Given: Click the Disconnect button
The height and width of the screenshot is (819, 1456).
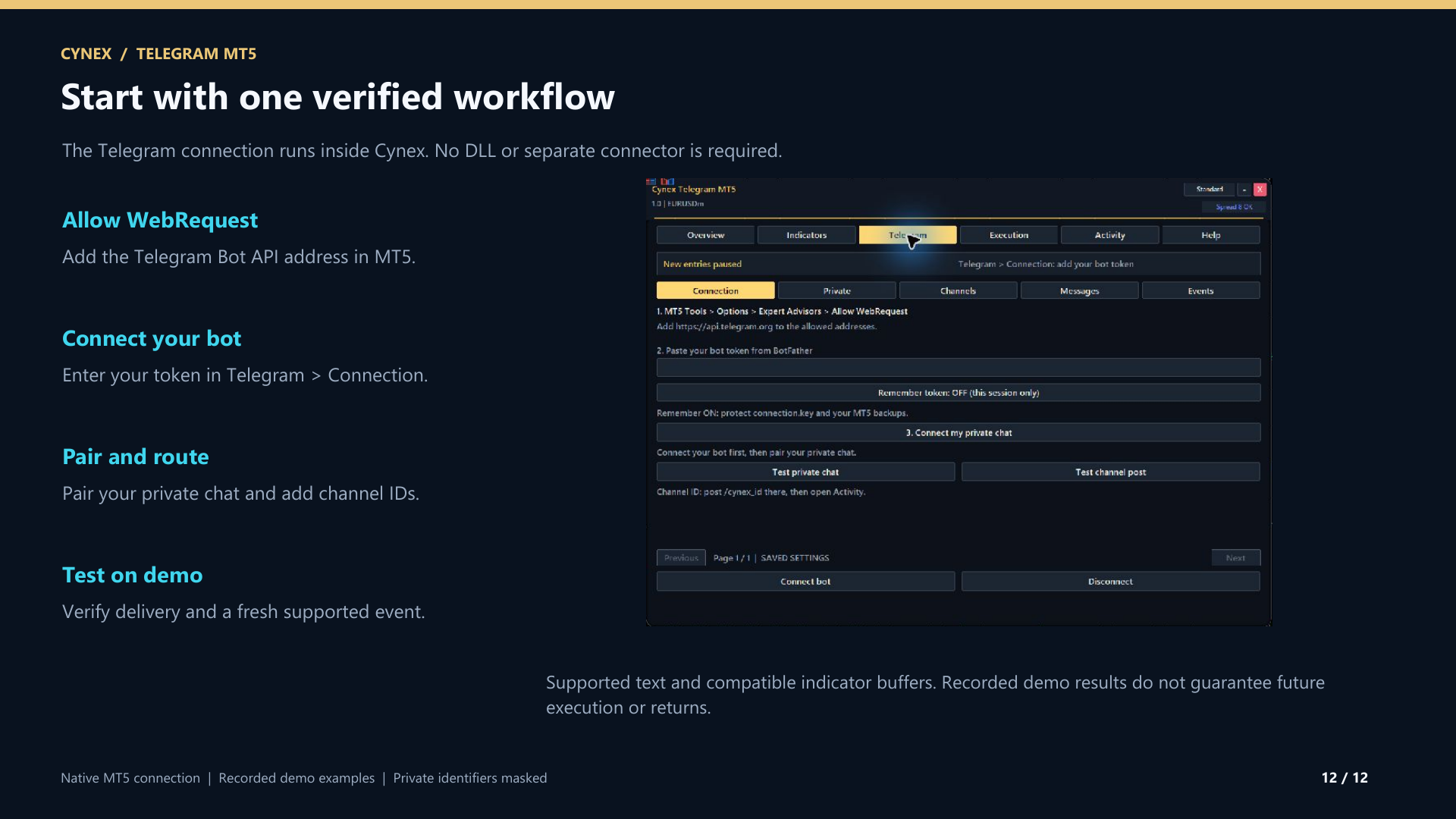Looking at the screenshot, I should pos(1111,582).
